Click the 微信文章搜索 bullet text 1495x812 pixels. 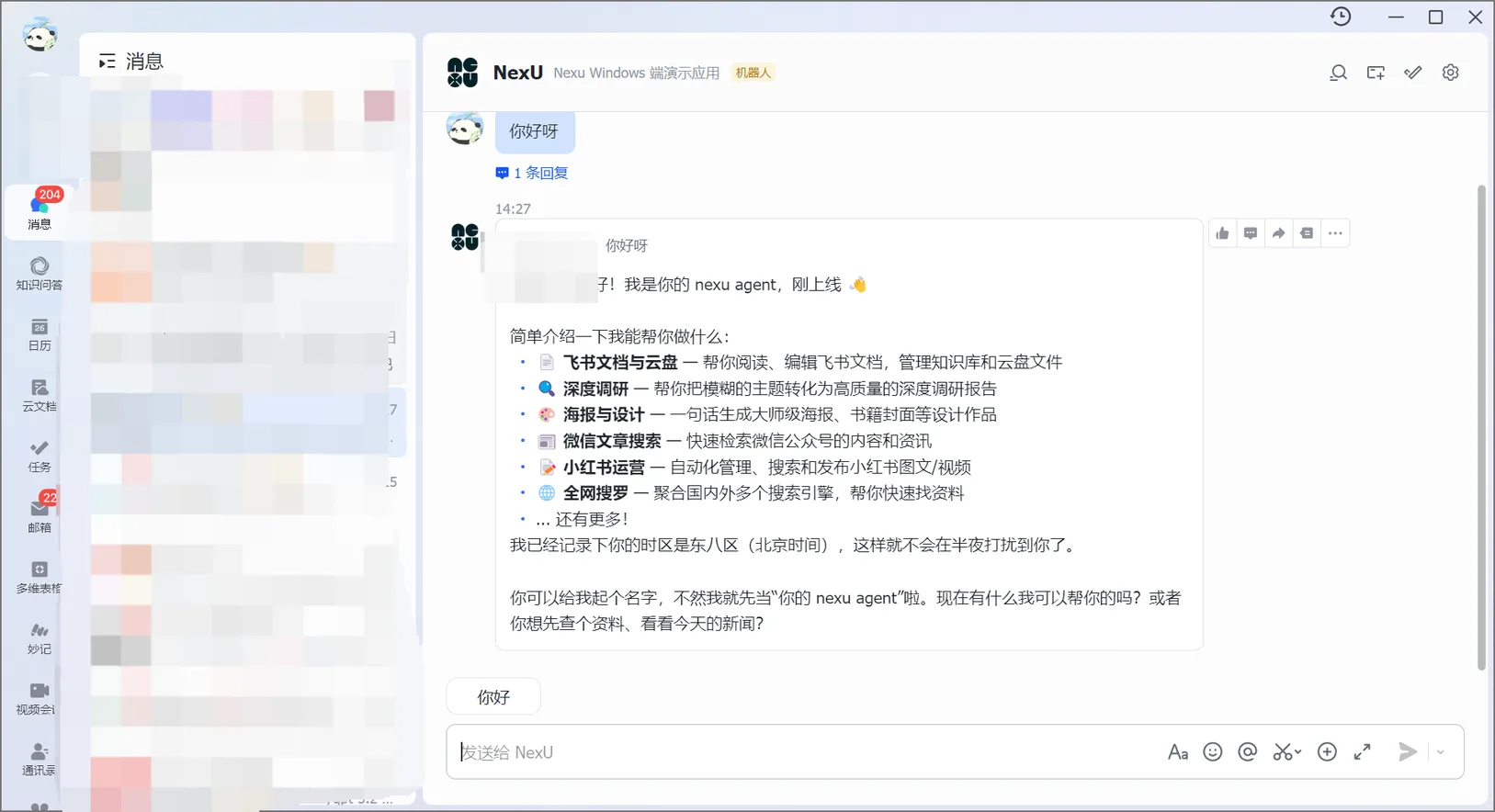[612, 441]
